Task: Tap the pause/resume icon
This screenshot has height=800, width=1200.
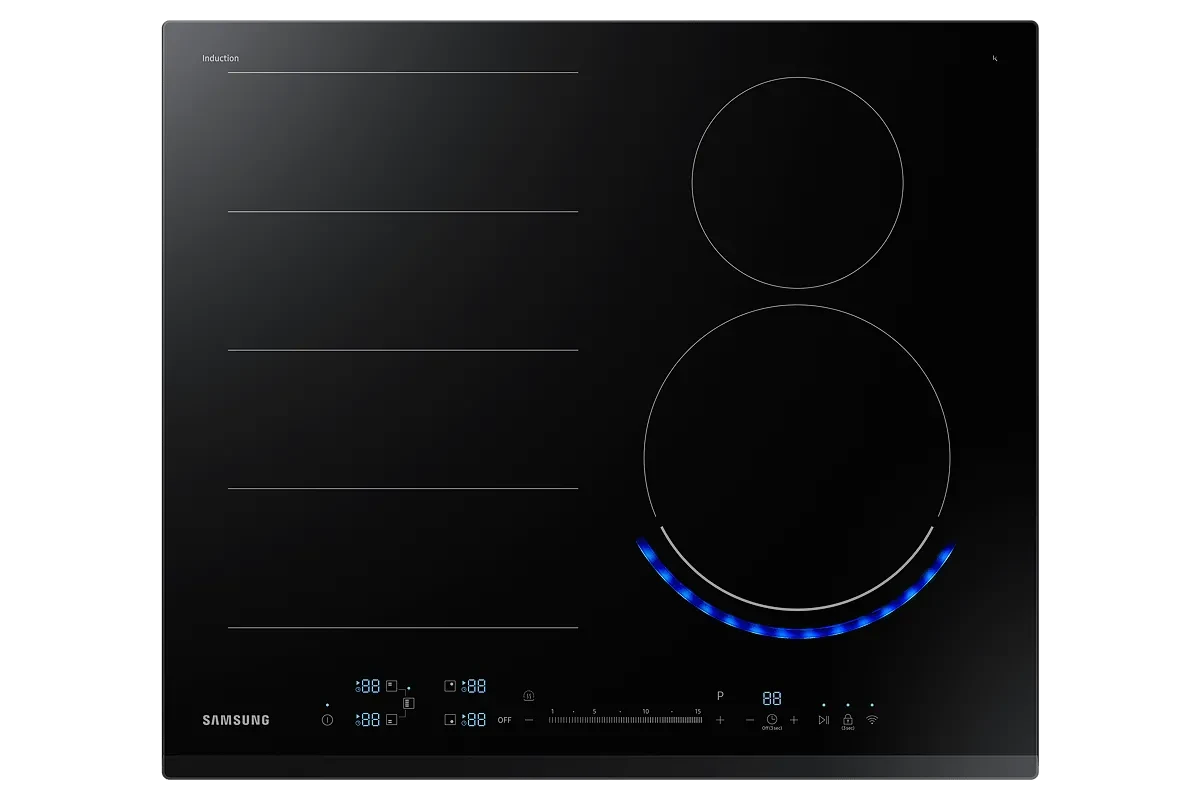Action: click(824, 720)
